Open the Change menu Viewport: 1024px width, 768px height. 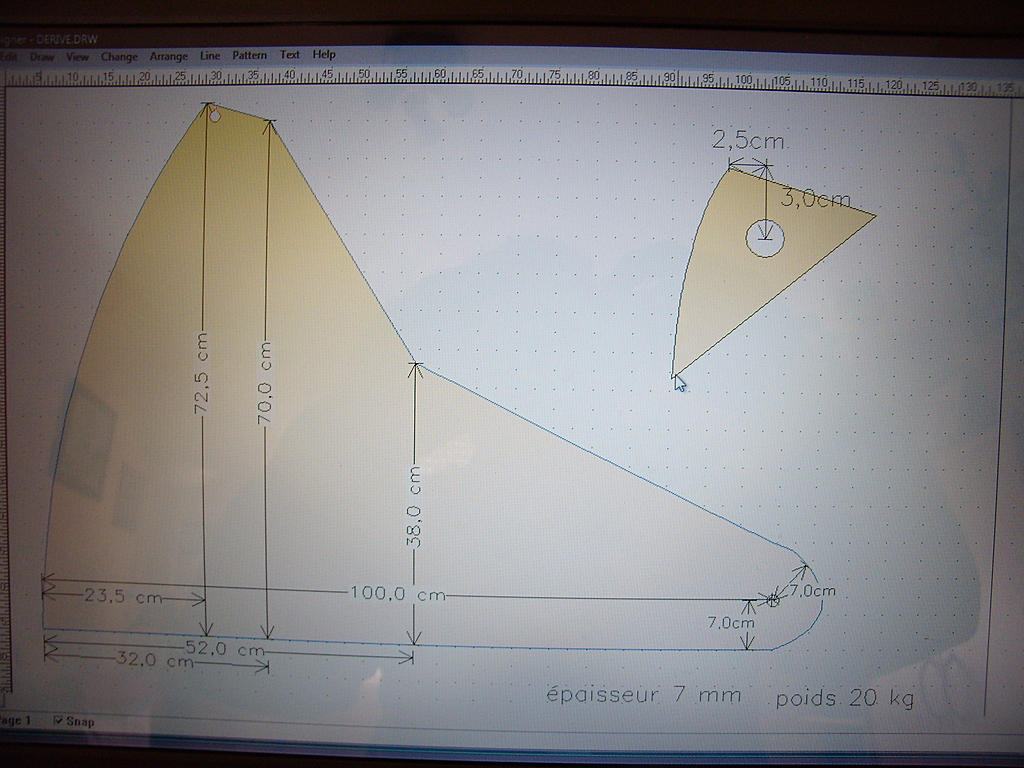pos(119,57)
